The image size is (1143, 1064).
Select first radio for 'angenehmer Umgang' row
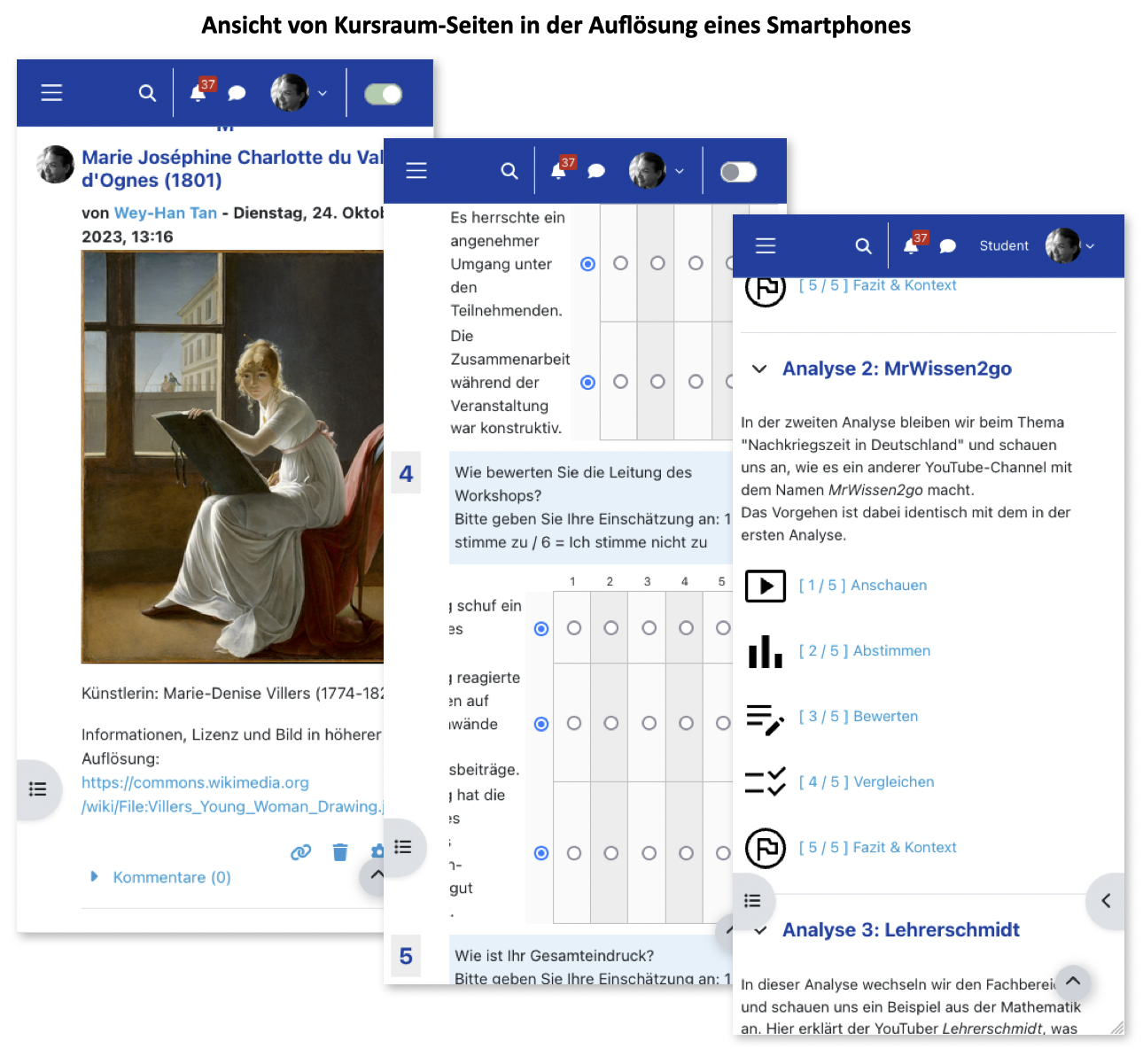(x=587, y=264)
